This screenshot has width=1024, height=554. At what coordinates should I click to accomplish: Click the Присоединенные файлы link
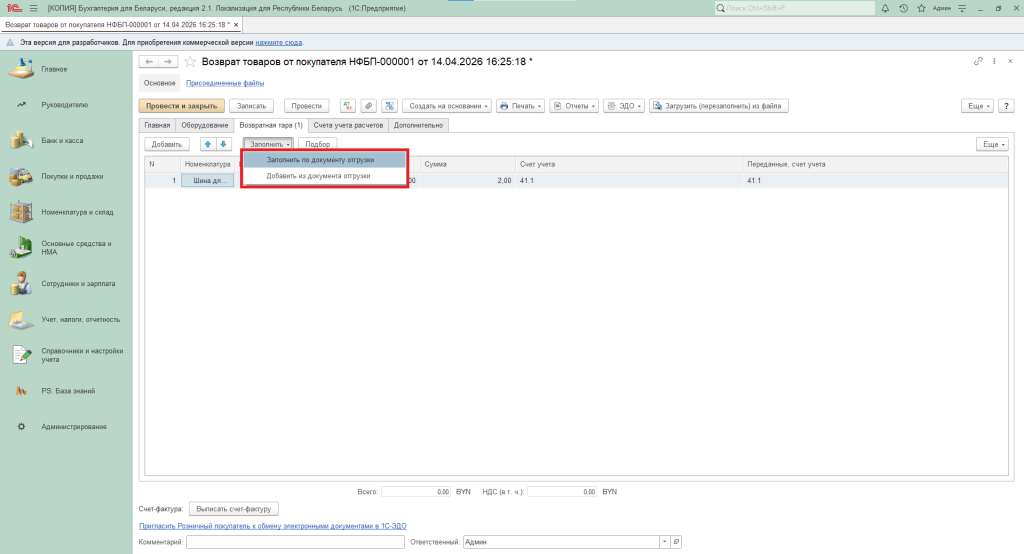(x=225, y=83)
